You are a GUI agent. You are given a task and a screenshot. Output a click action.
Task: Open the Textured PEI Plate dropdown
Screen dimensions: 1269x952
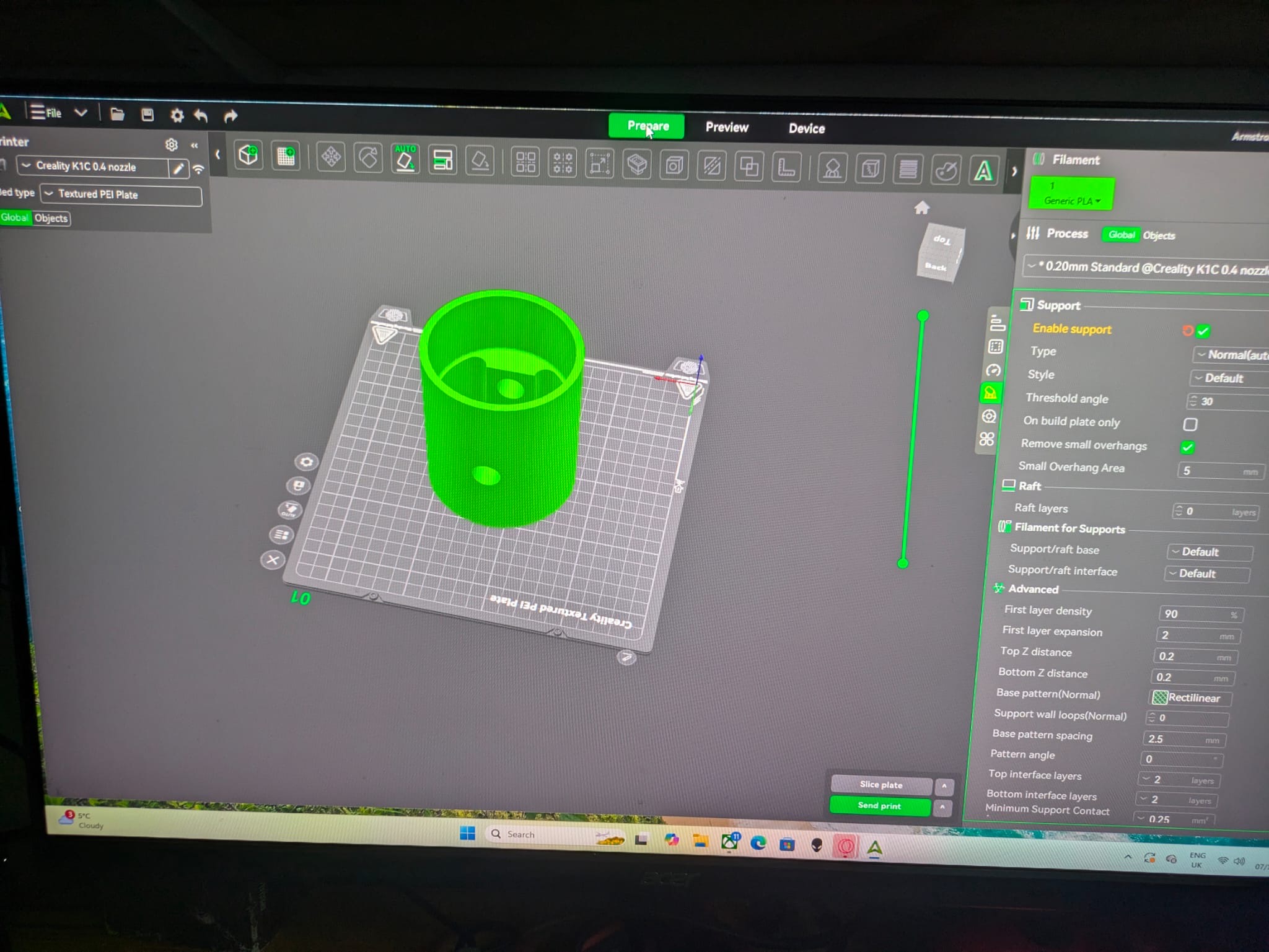pyautogui.click(x=121, y=194)
